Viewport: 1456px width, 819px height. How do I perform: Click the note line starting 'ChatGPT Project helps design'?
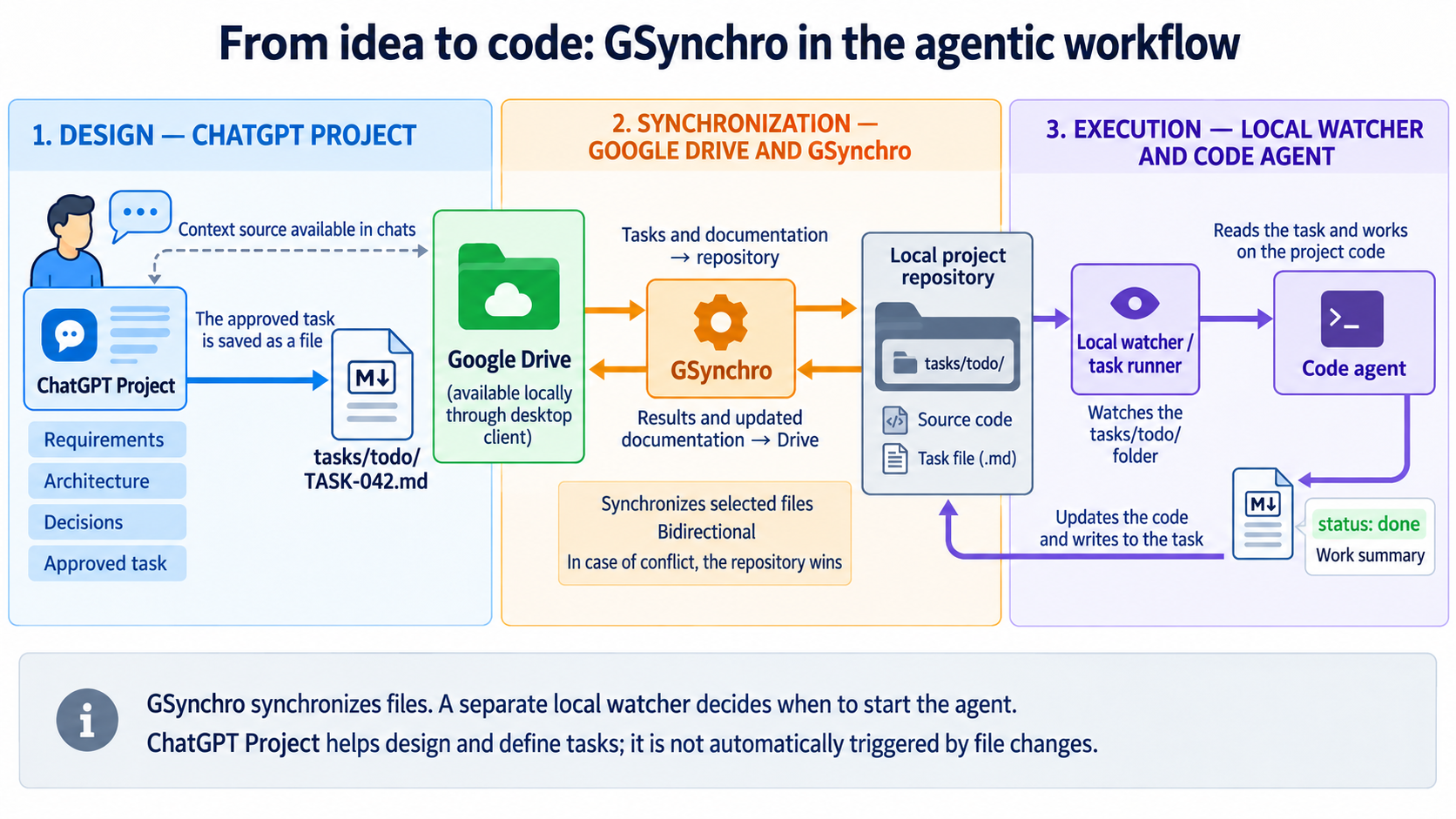pyautogui.click(x=622, y=744)
